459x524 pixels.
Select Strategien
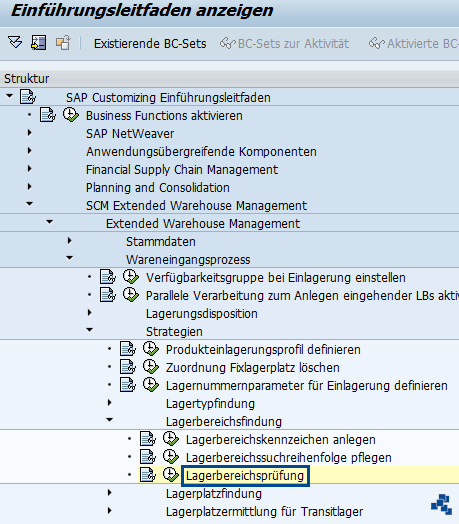point(174,332)
